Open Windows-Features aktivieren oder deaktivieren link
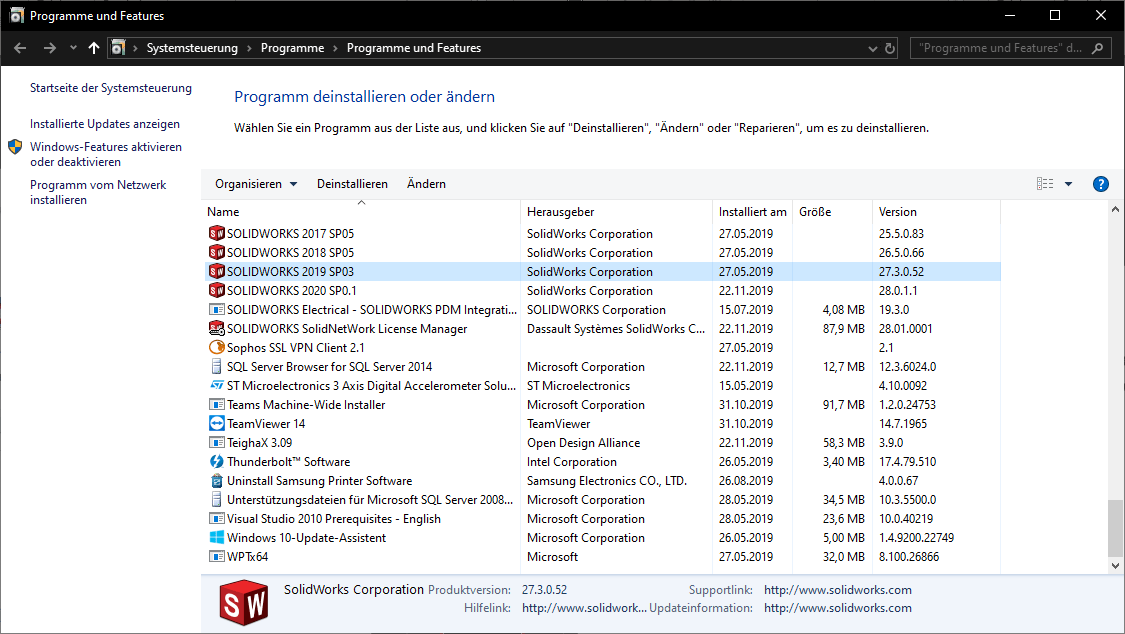Image resolution: width=1125 pixels, height=634 pixels. coord(105,154)
